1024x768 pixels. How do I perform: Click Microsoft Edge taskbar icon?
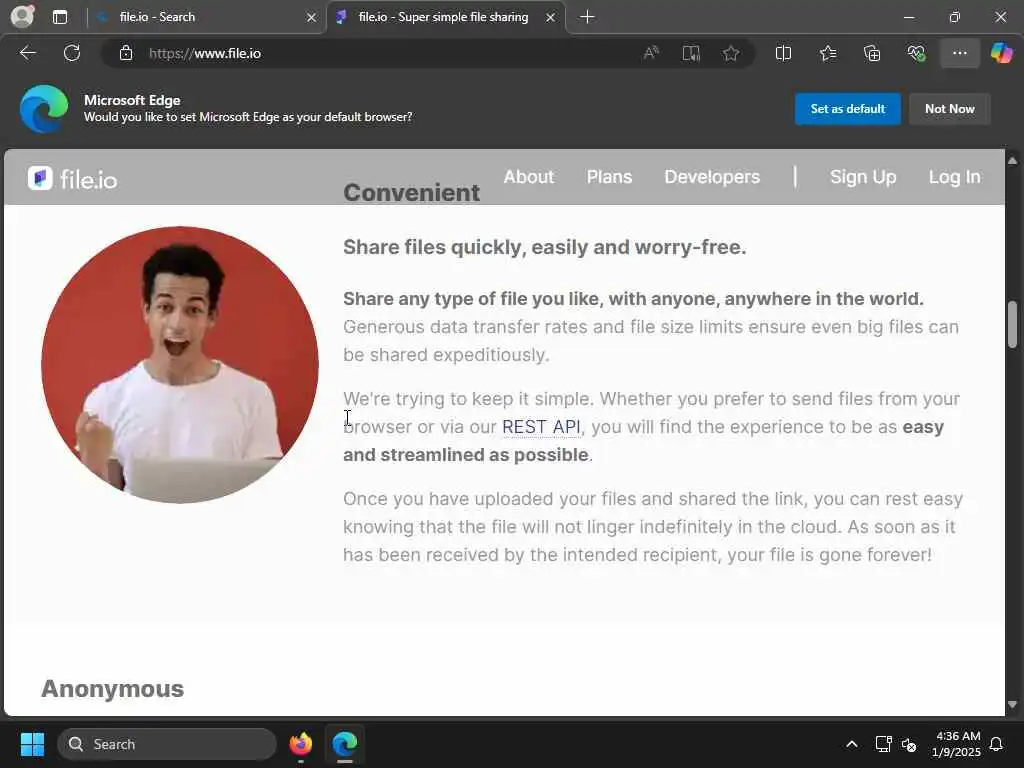[x=345, y=744]
